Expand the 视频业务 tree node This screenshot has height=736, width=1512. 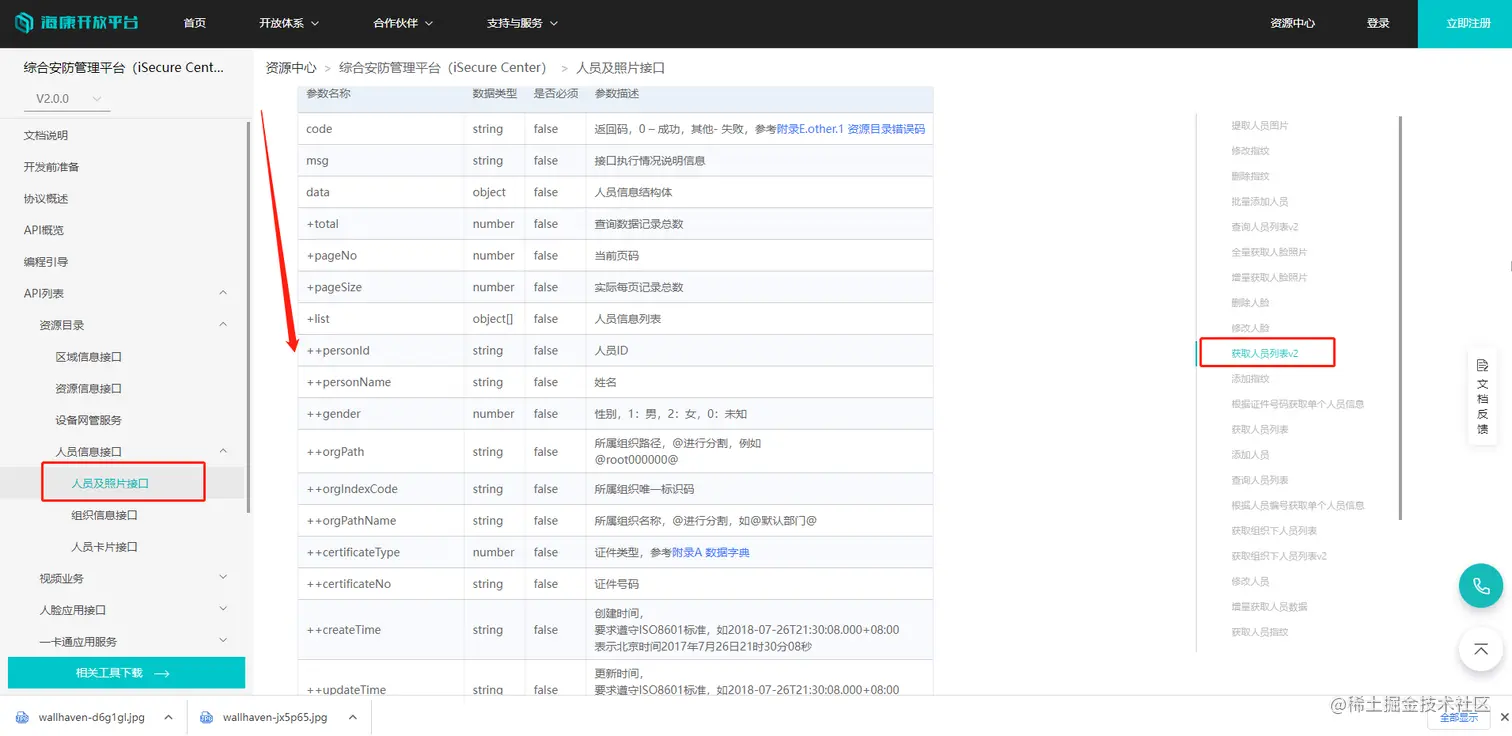[223, 578]
